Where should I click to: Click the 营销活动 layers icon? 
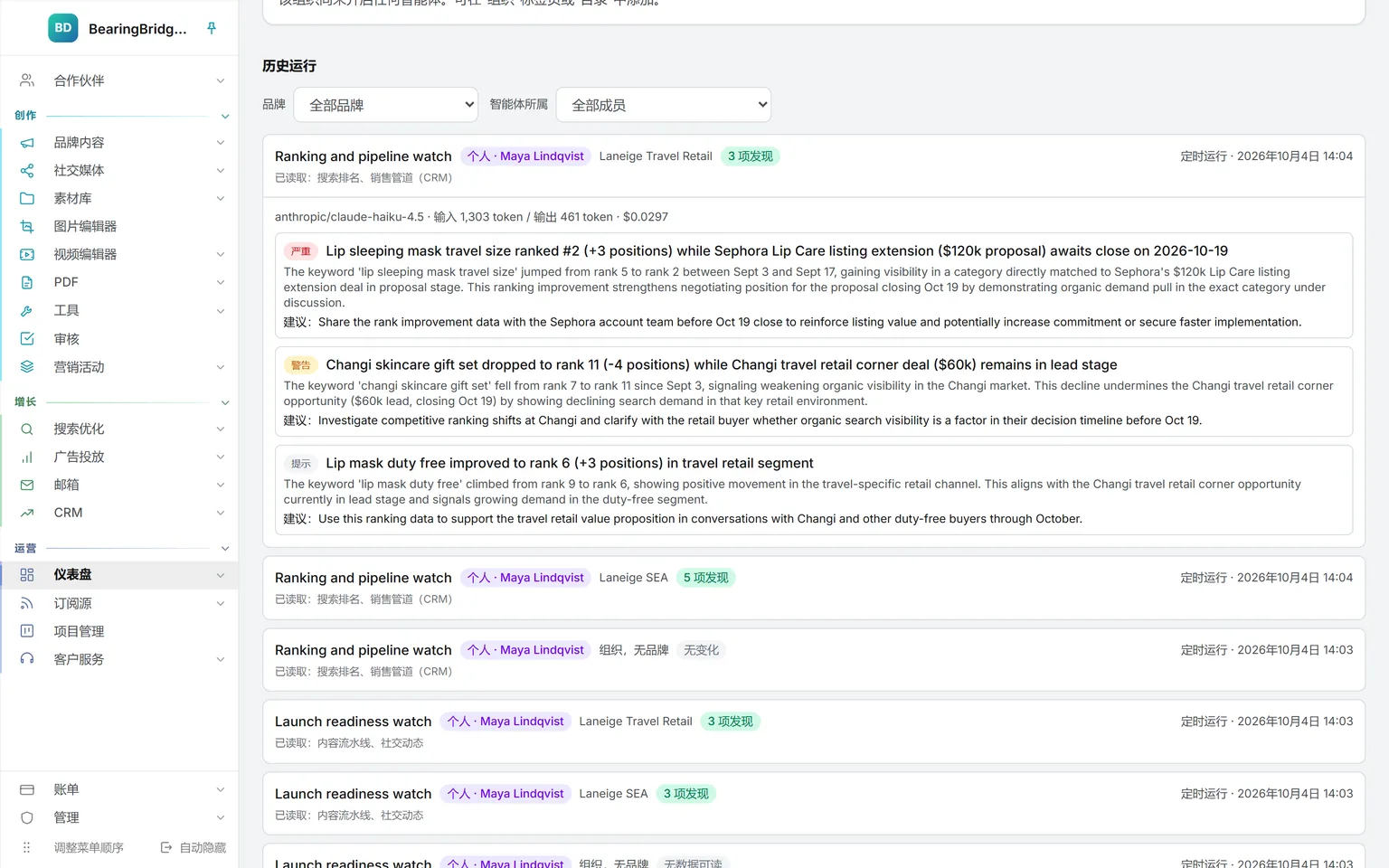tap(27, 367)
